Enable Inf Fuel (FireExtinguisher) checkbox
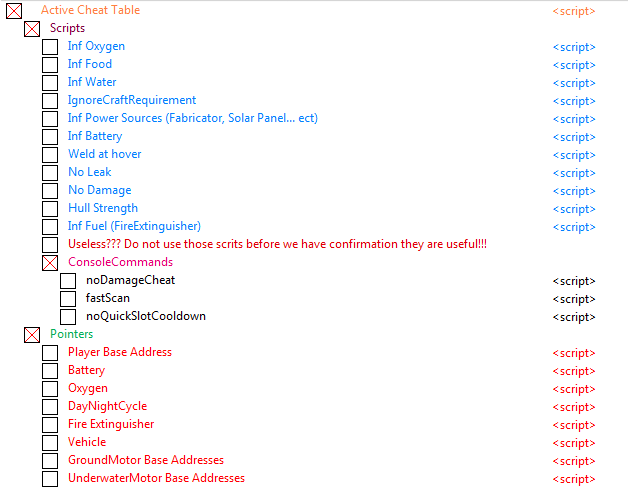This screenshot has height=490, width=628. pos(50,227)
